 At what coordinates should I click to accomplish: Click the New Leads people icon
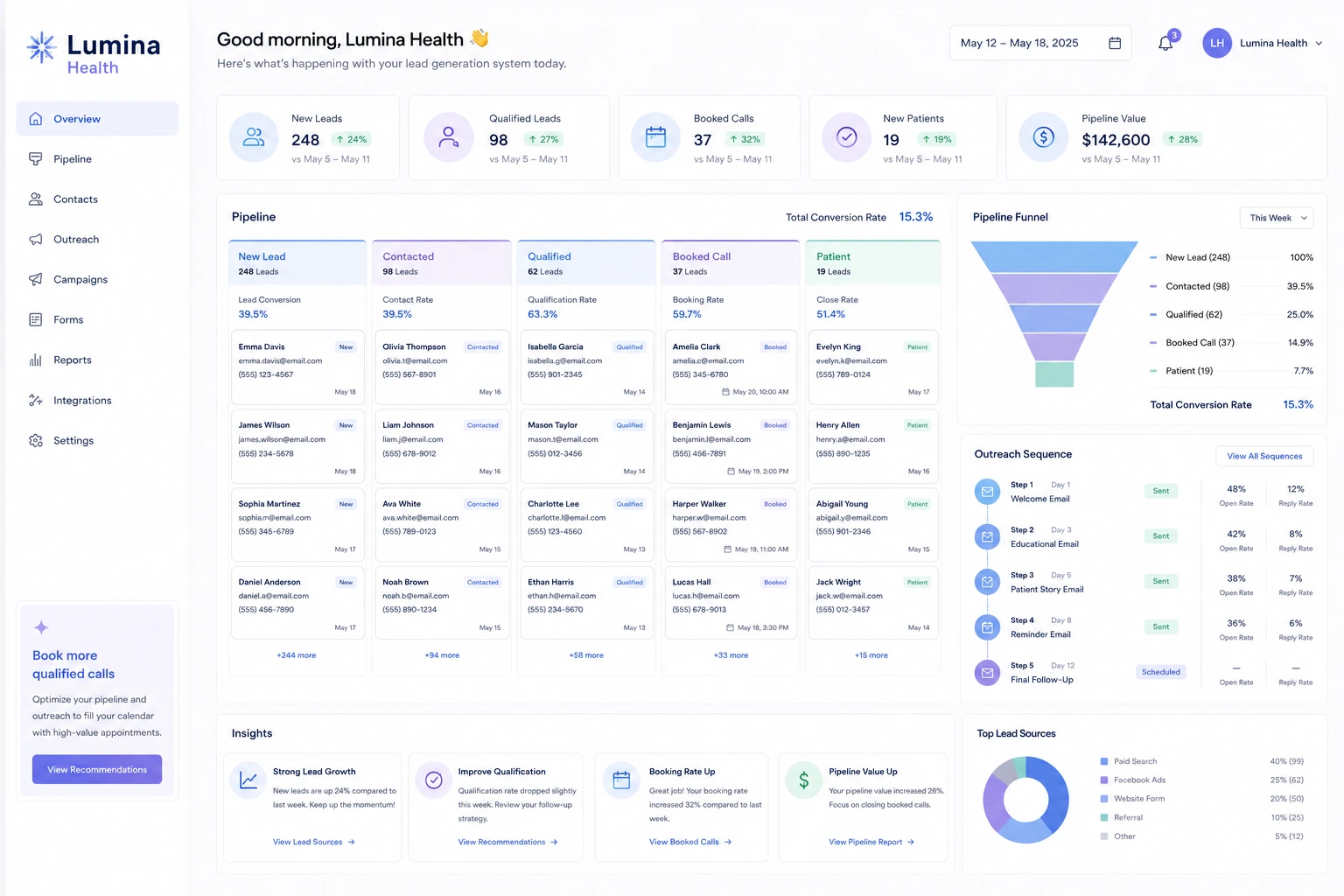254,137
